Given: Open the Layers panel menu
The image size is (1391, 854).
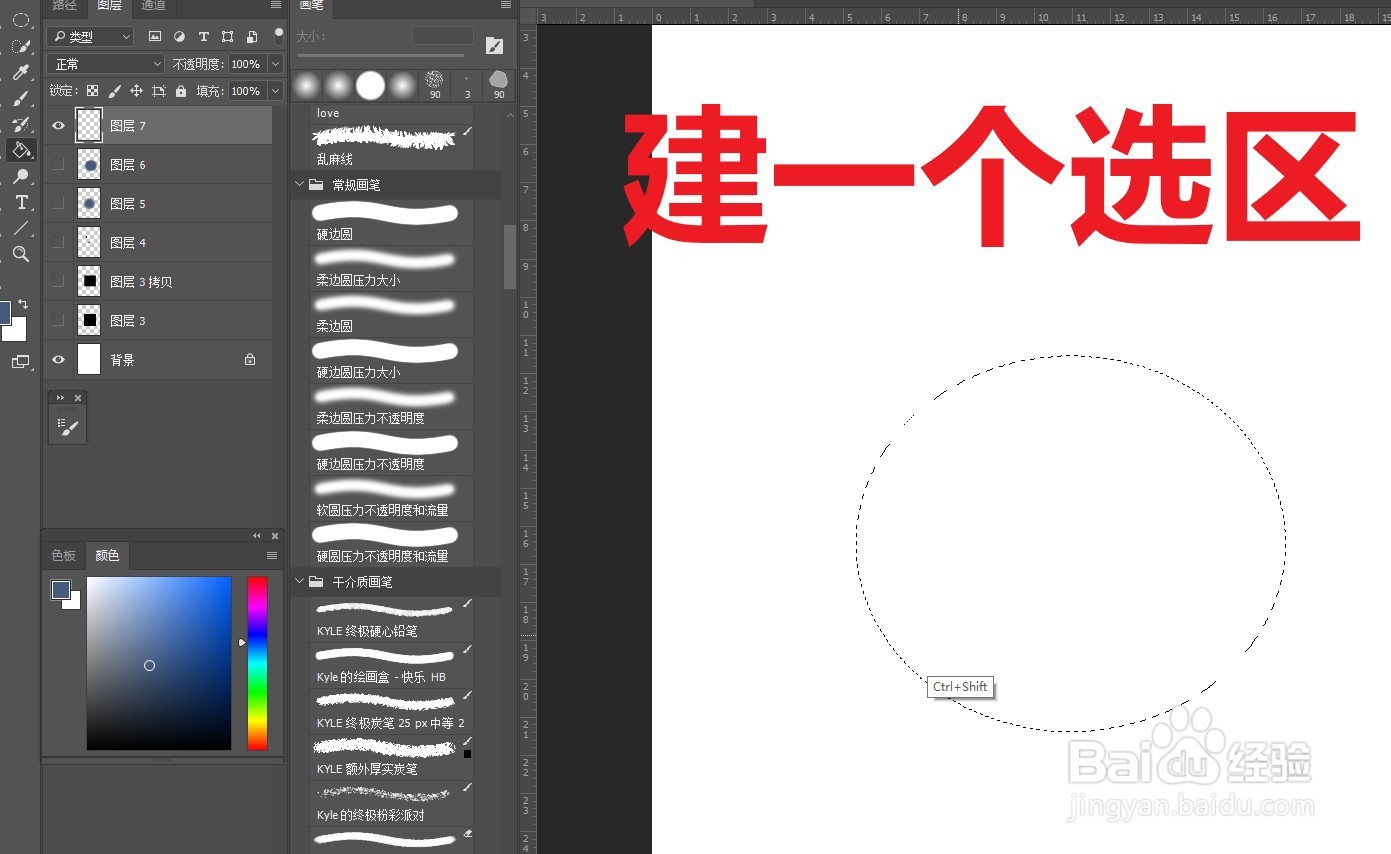Looking at the screenshot, I should coord(276,5).
